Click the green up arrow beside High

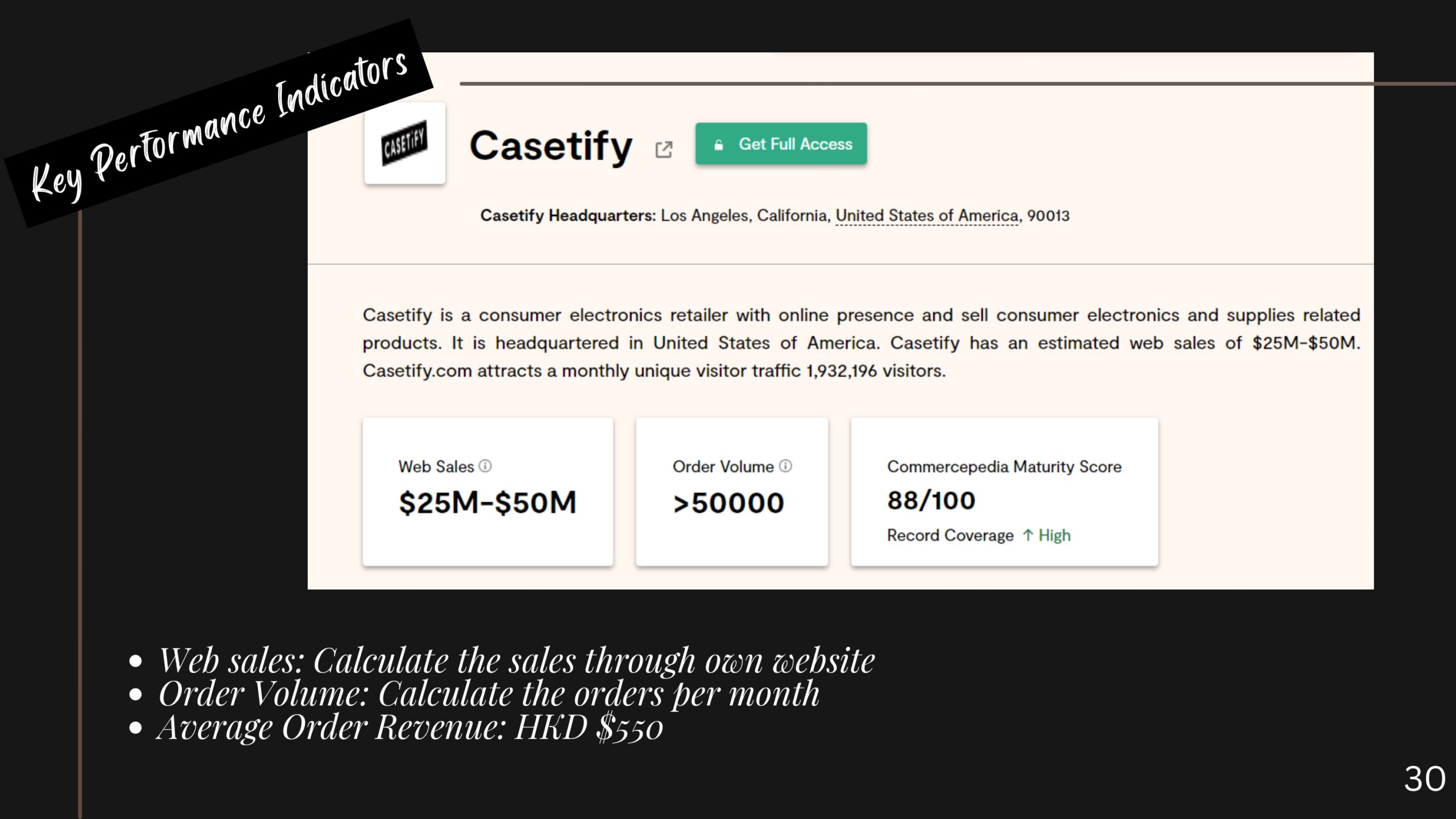click(1028, 535)
